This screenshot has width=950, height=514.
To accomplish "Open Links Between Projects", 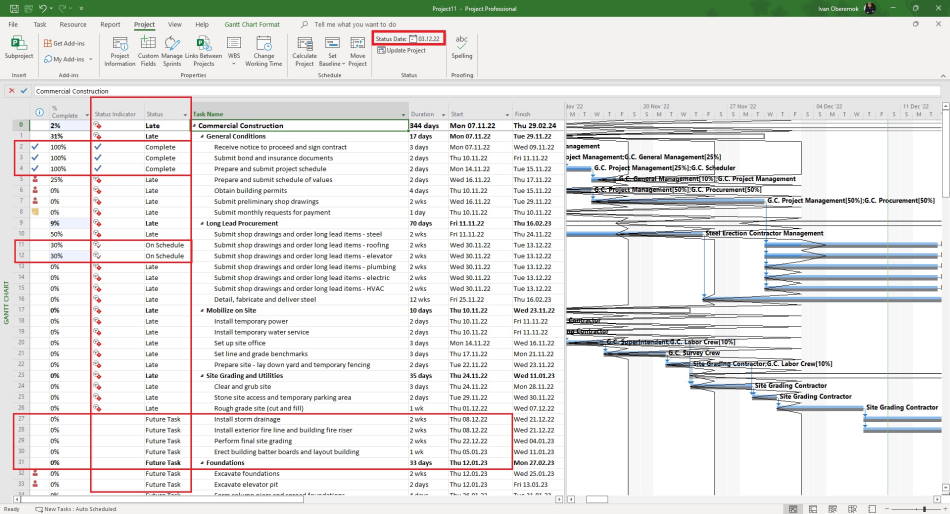I will click(204, 52).
